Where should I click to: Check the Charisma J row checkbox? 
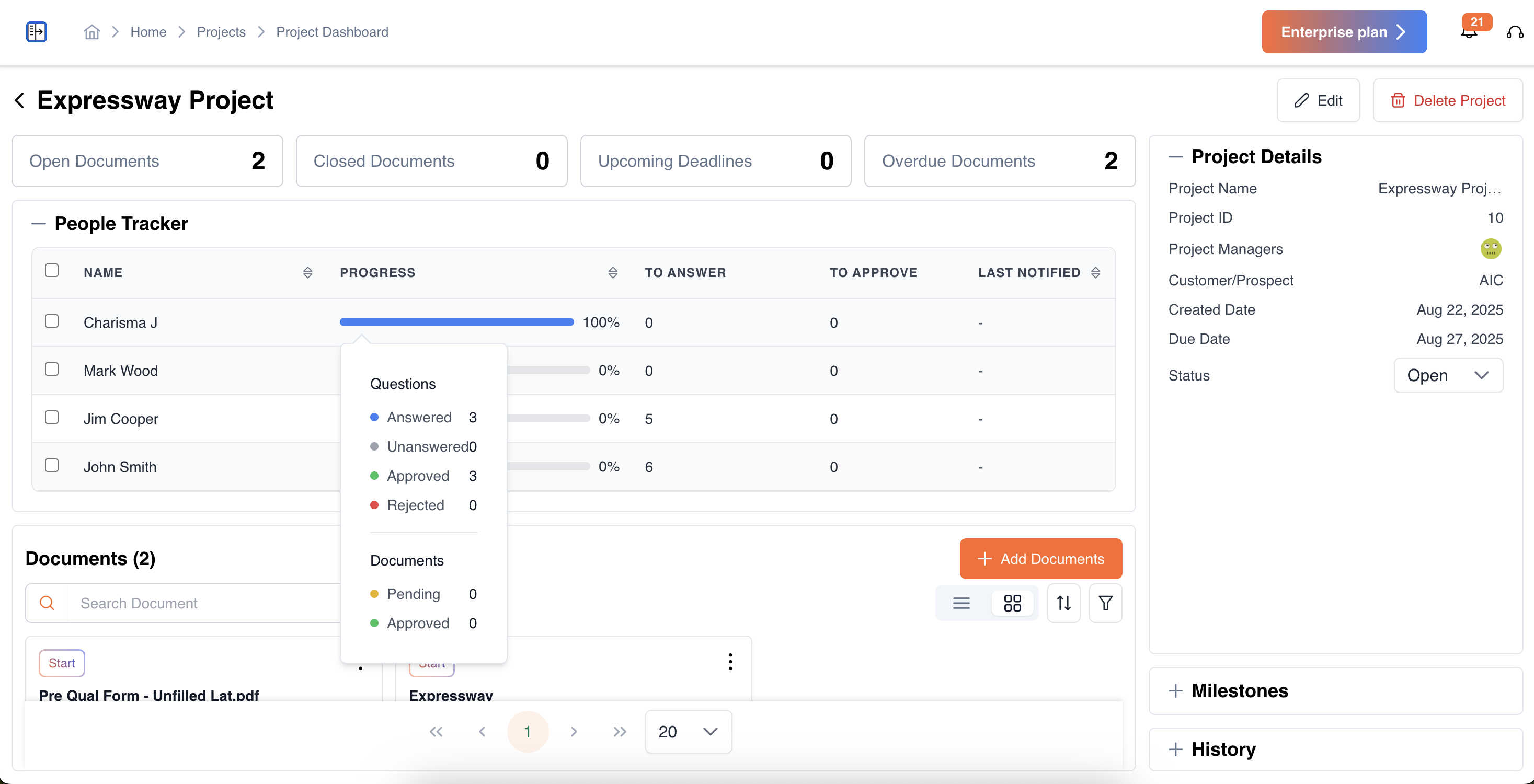[x=52, y=321]
